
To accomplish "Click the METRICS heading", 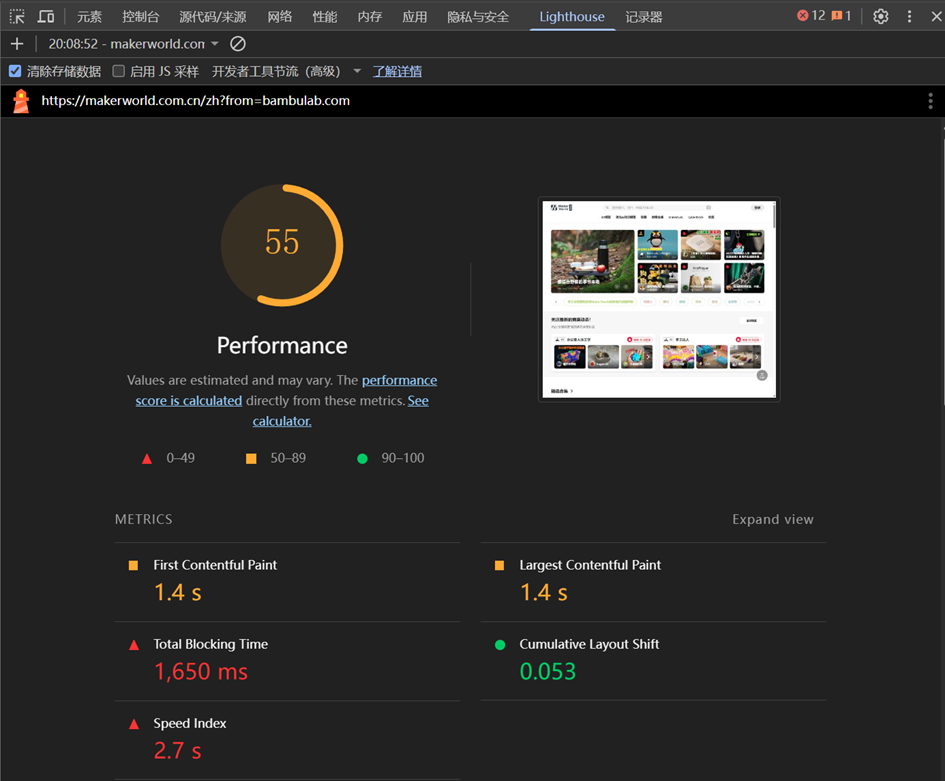I will (x=143, y=519).
